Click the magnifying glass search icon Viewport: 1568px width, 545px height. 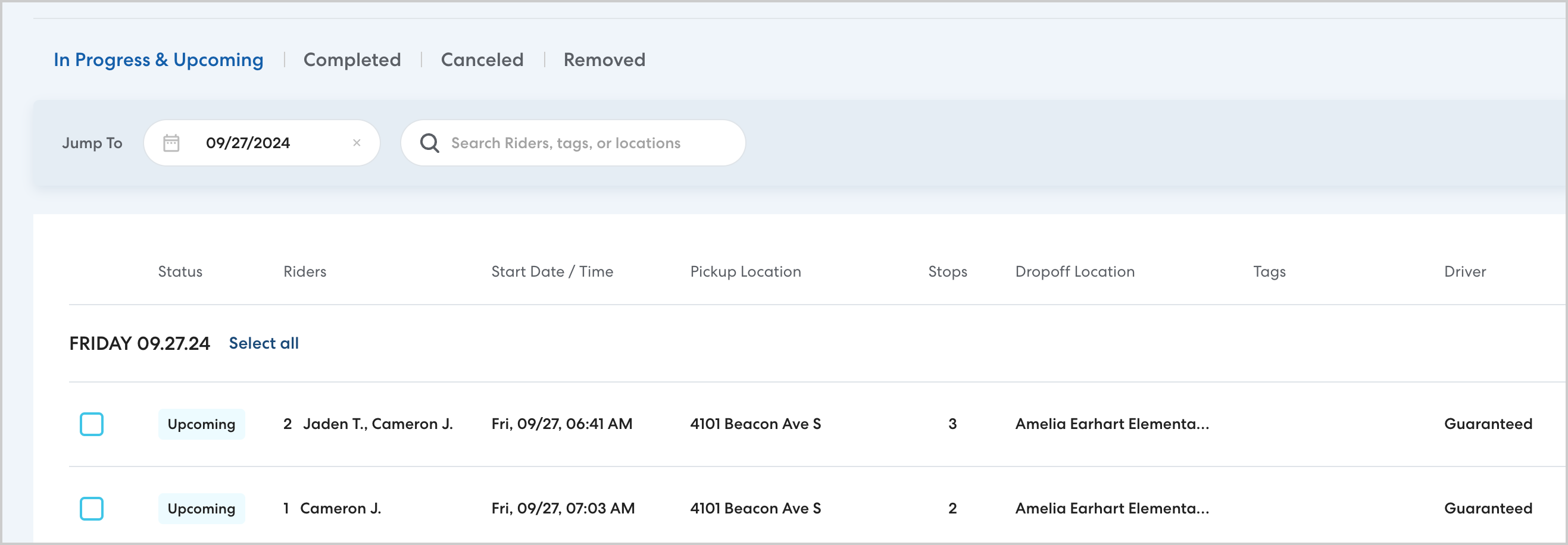tap(430, 143)
